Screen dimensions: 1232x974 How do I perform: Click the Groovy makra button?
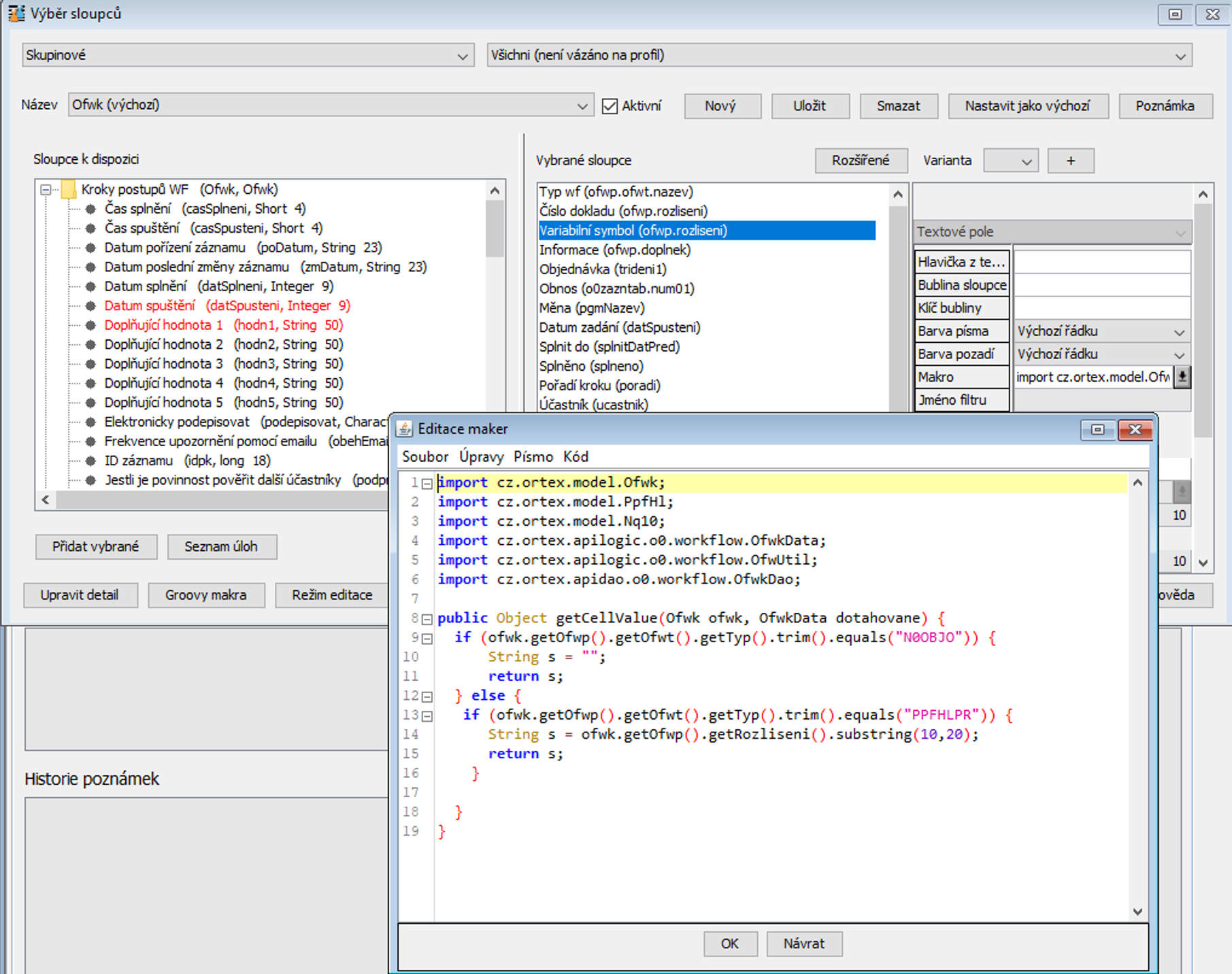[x=205, y=595]
